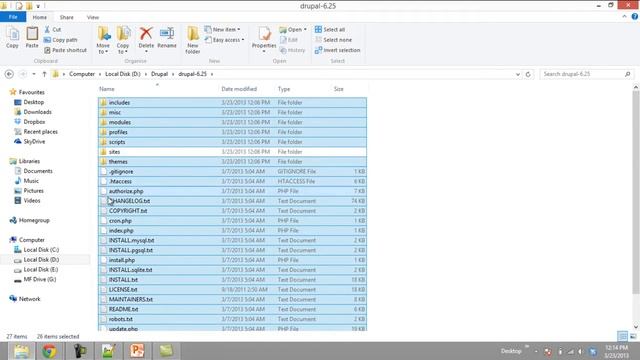640x360 pixels.
Task: Cut the selected items
Action: coord(53,29)
